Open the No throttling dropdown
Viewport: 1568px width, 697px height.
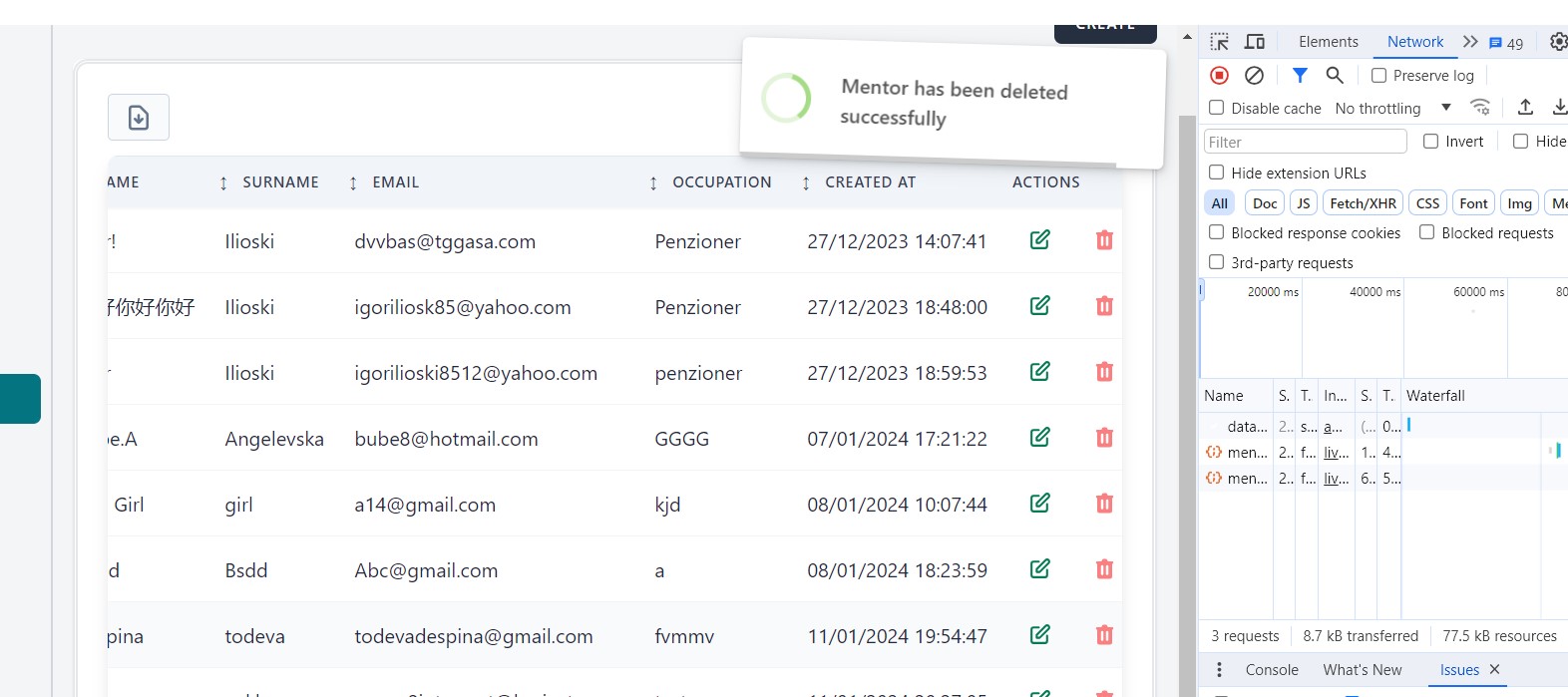coord(1392,108)
